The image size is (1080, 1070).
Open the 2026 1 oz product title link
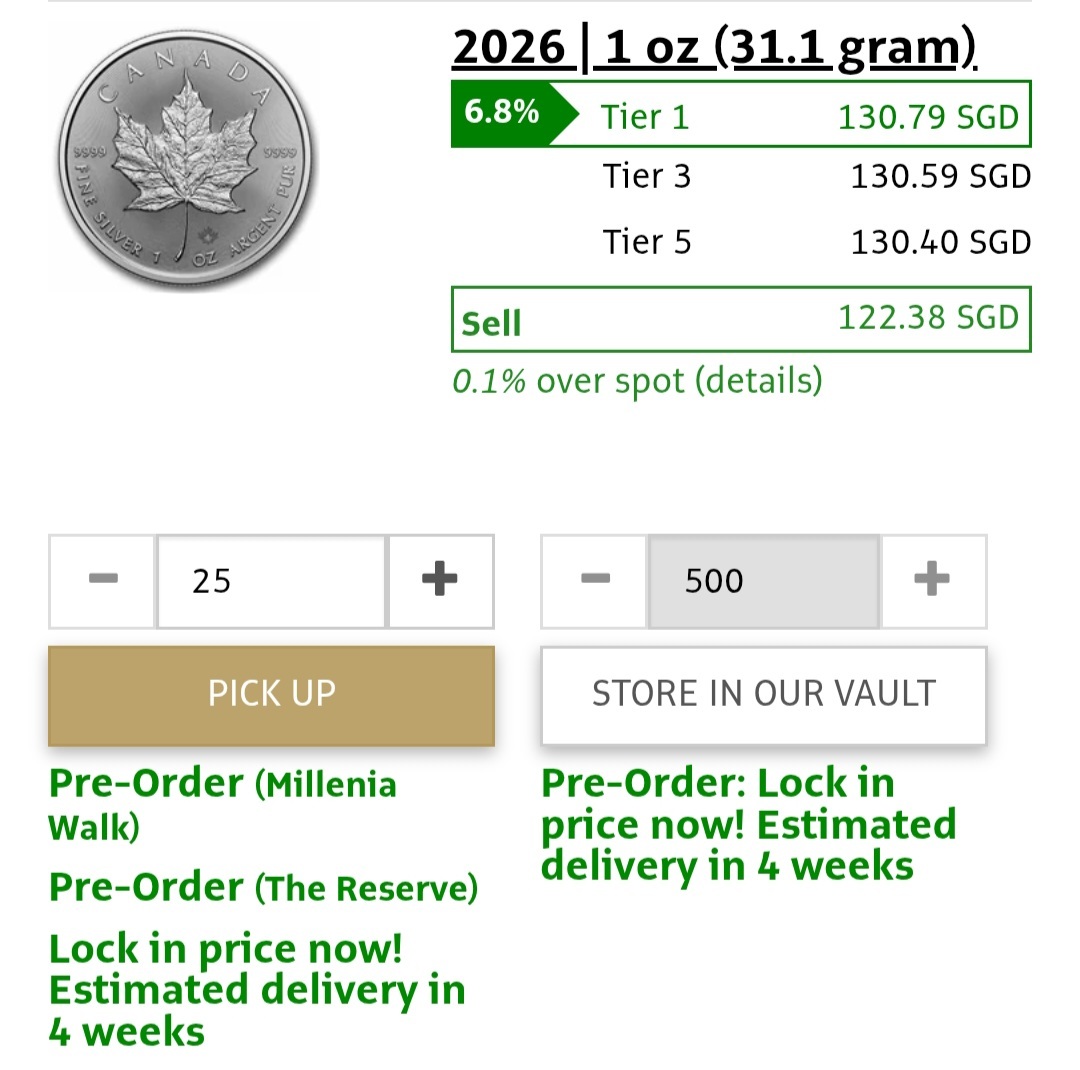coord(714,48)
